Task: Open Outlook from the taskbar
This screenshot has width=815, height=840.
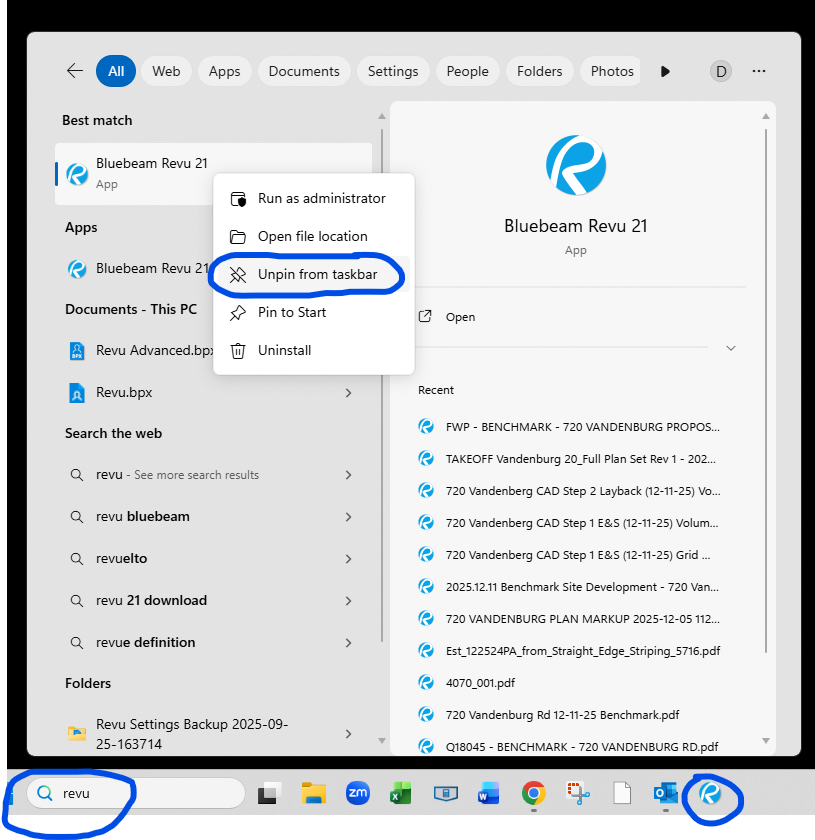Action: (x=666, y=793)
